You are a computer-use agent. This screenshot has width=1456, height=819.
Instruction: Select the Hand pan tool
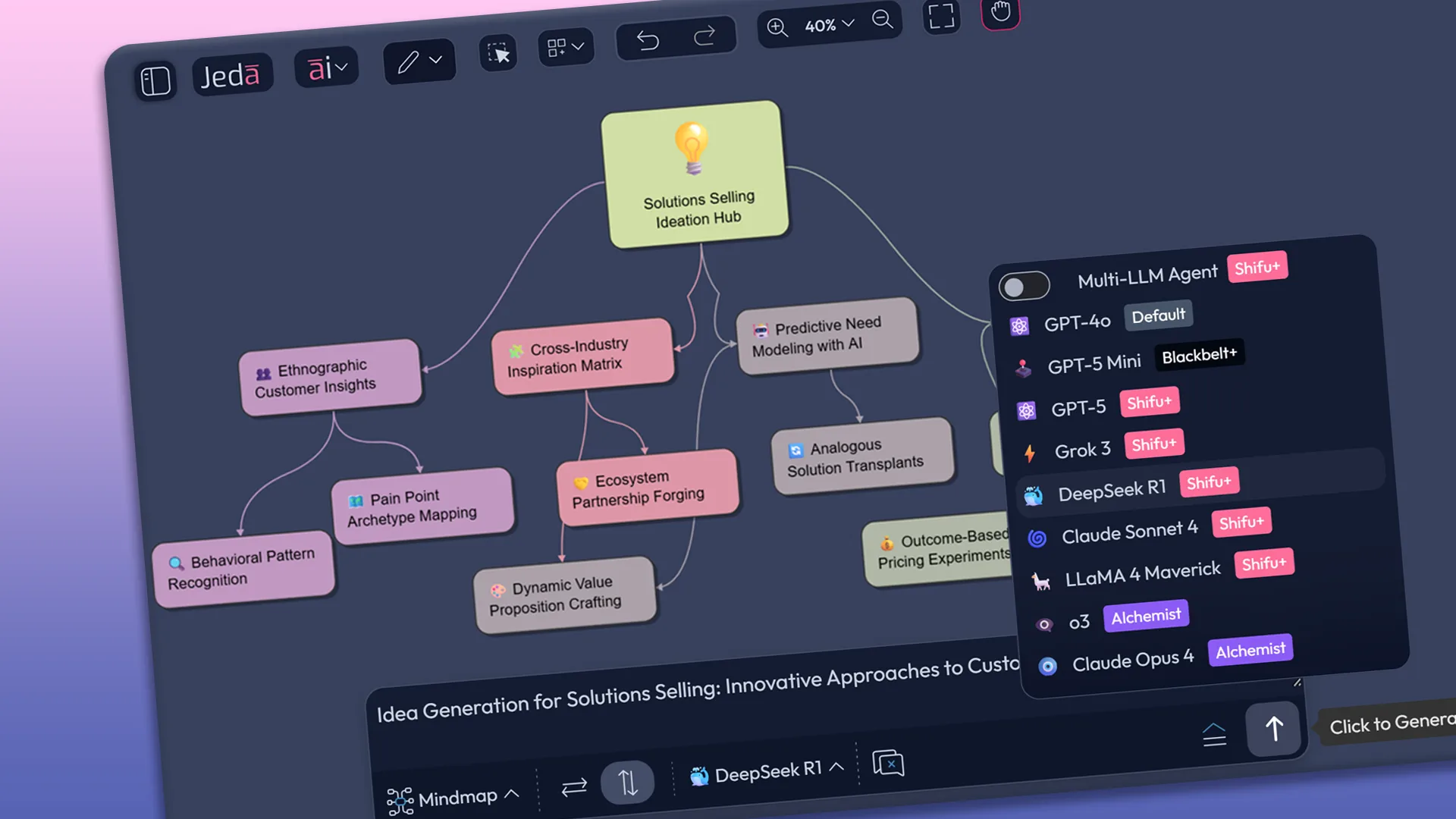[x=999, y=13]
